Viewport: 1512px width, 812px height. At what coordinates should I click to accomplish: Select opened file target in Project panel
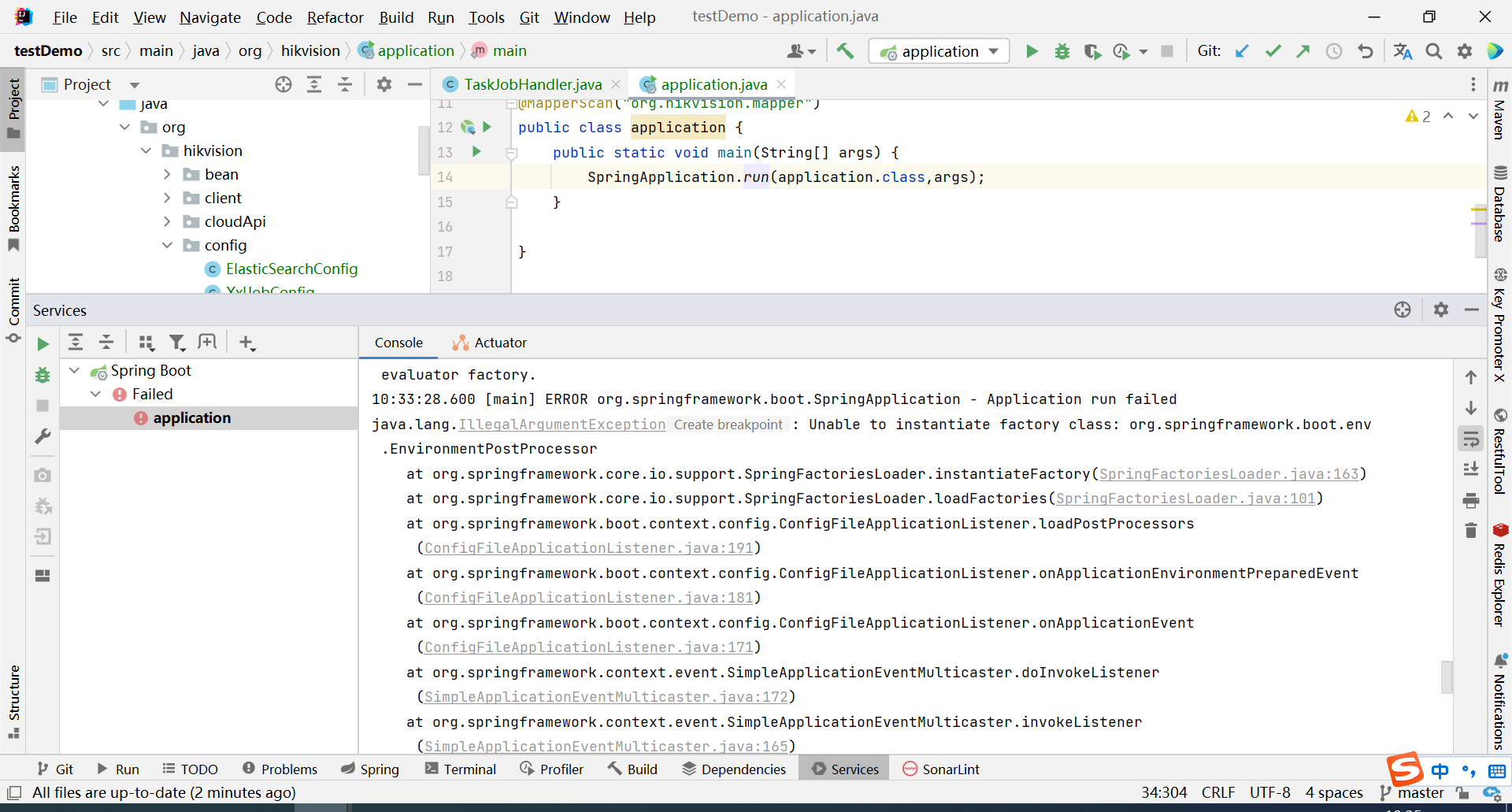[283, 84]
